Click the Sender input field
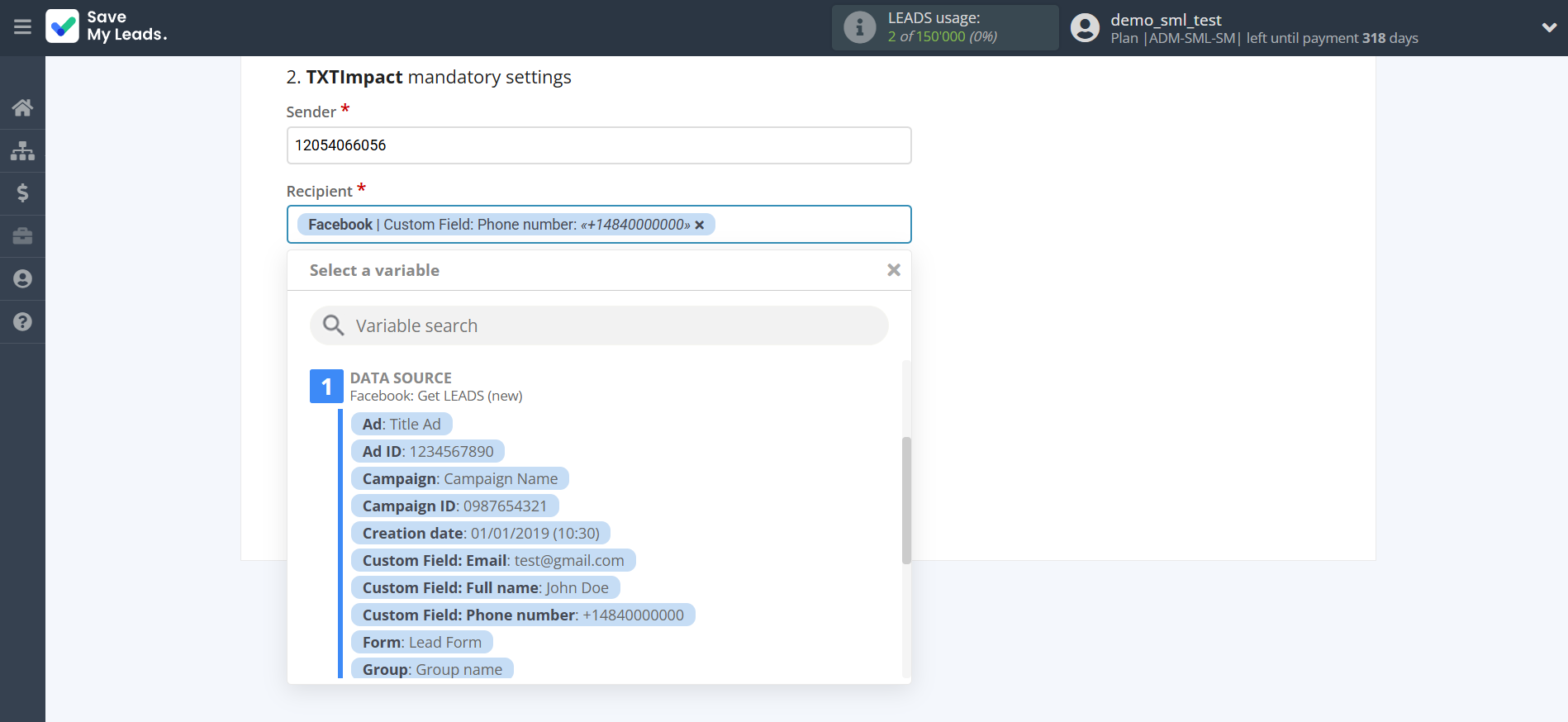This screenshot has height=722, width=1568. tap(599, 145)
